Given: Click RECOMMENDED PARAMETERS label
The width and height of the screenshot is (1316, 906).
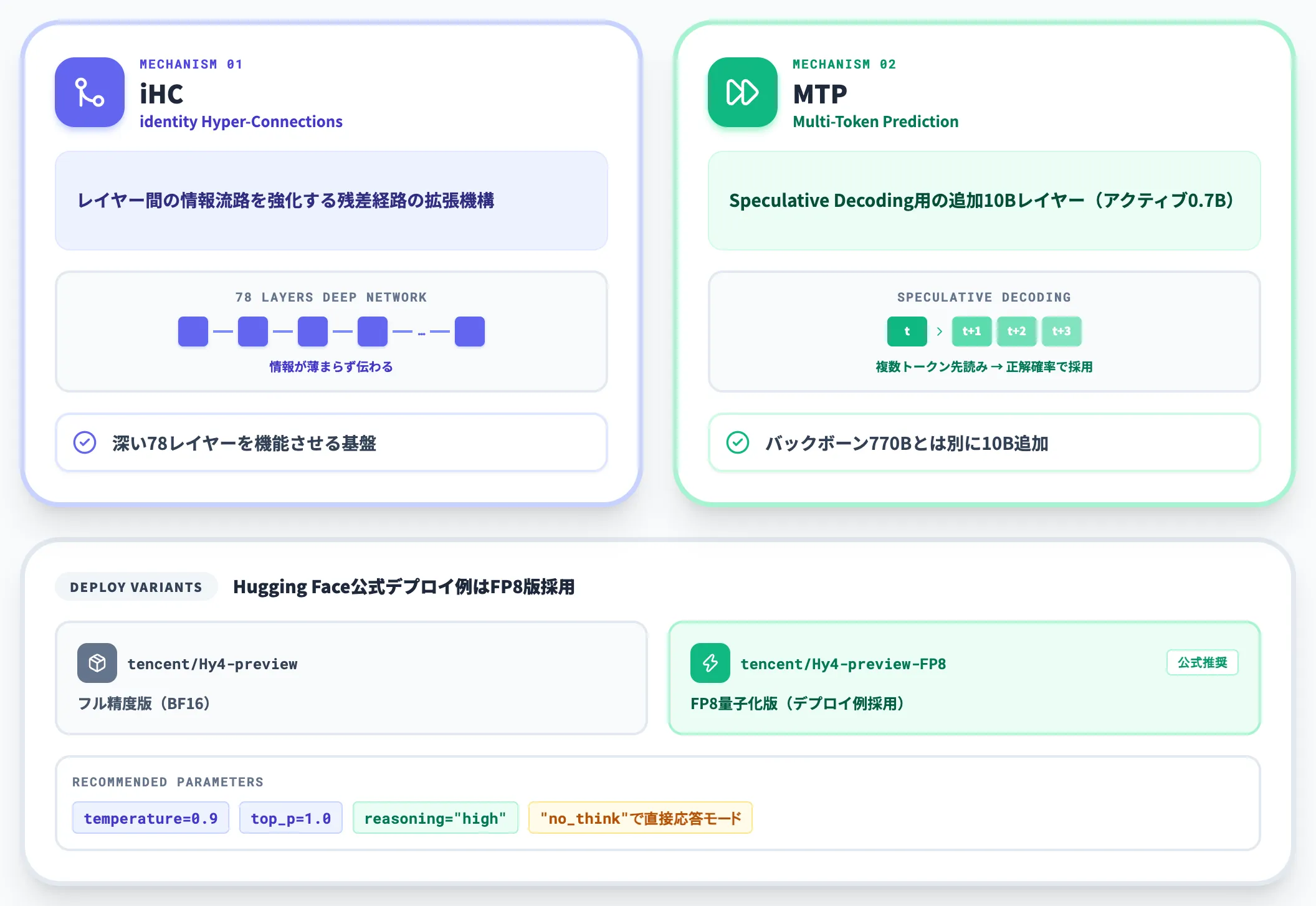Looking at the screenshot, I should click(x=168, y=782).
